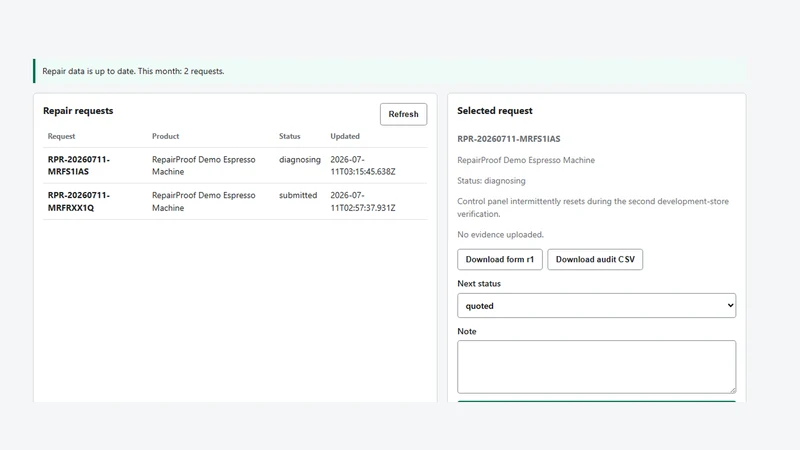Click the 'Repair data is up to date' banner text
800x450 pixels.
[133, 71]
